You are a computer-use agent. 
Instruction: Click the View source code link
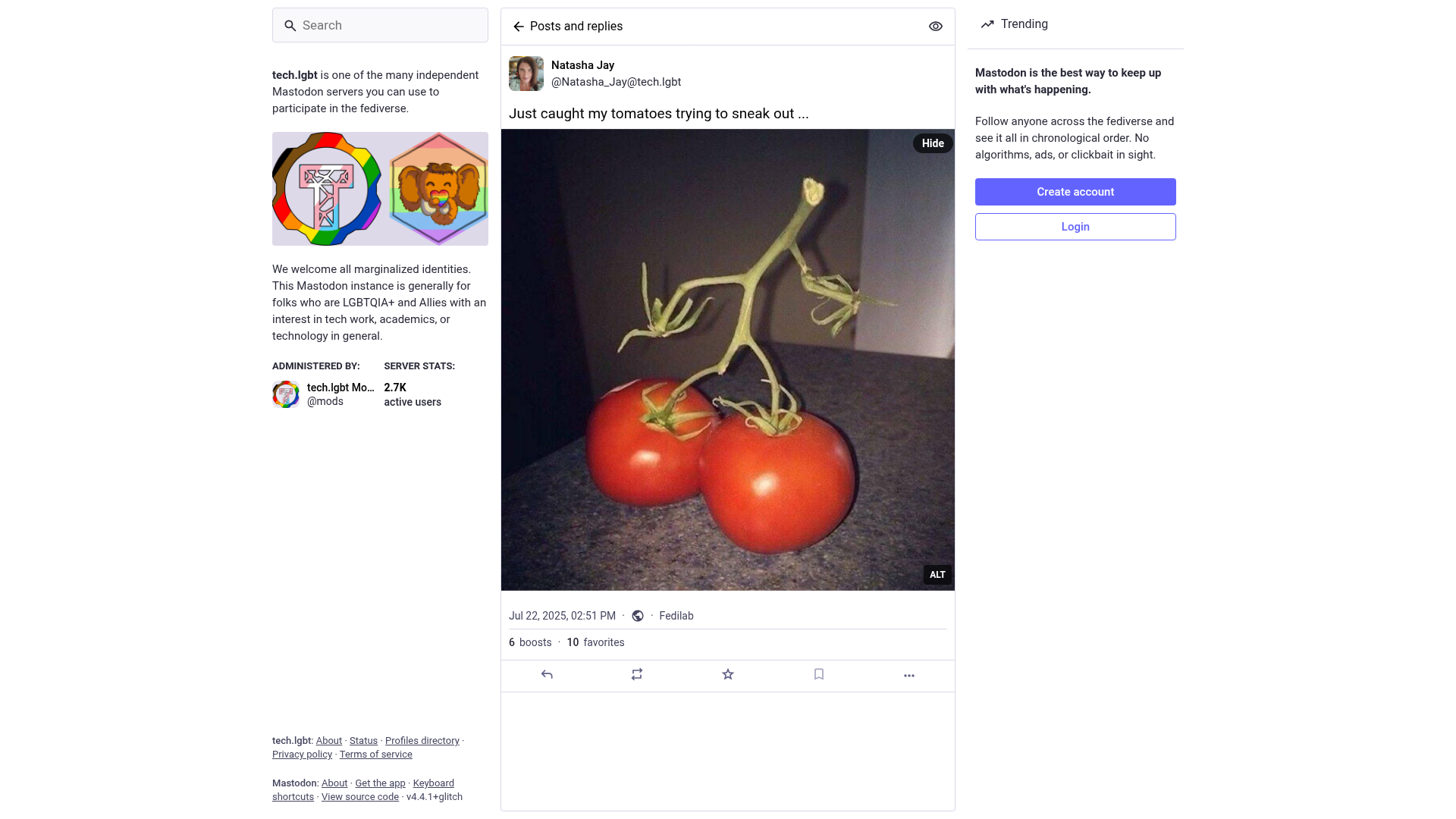[x=360, y=797]
